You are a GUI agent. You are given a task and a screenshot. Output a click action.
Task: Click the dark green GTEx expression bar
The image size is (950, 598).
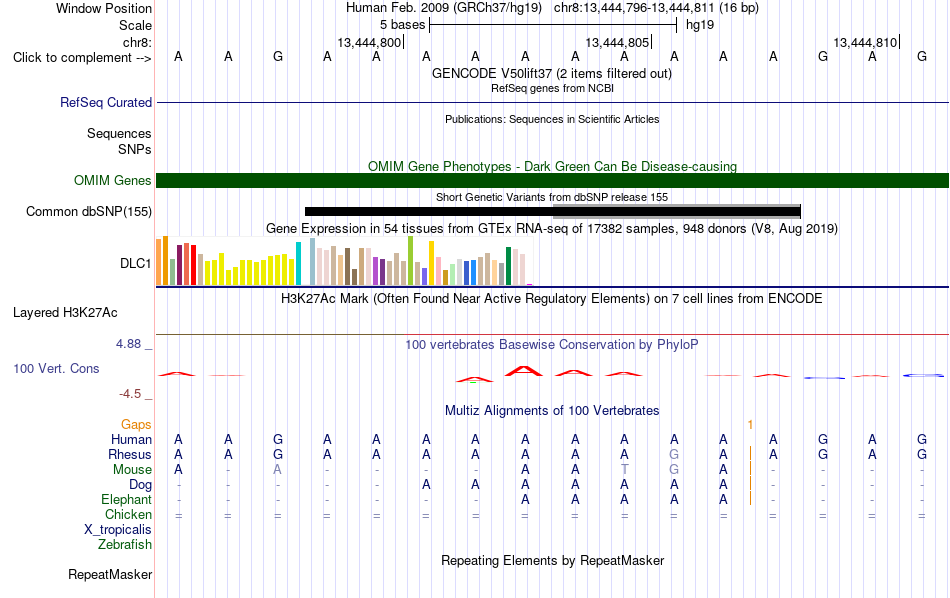coord(508,266)
